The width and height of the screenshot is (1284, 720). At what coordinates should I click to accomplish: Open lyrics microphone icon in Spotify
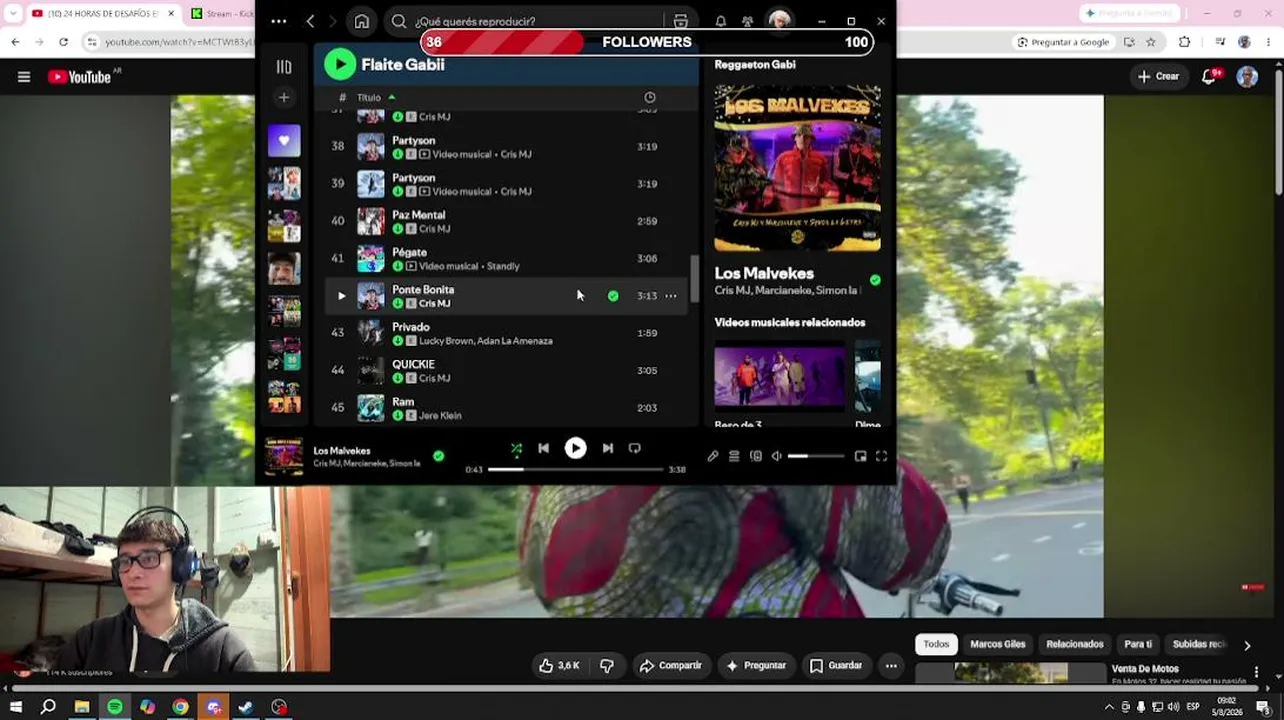[712, 456]
